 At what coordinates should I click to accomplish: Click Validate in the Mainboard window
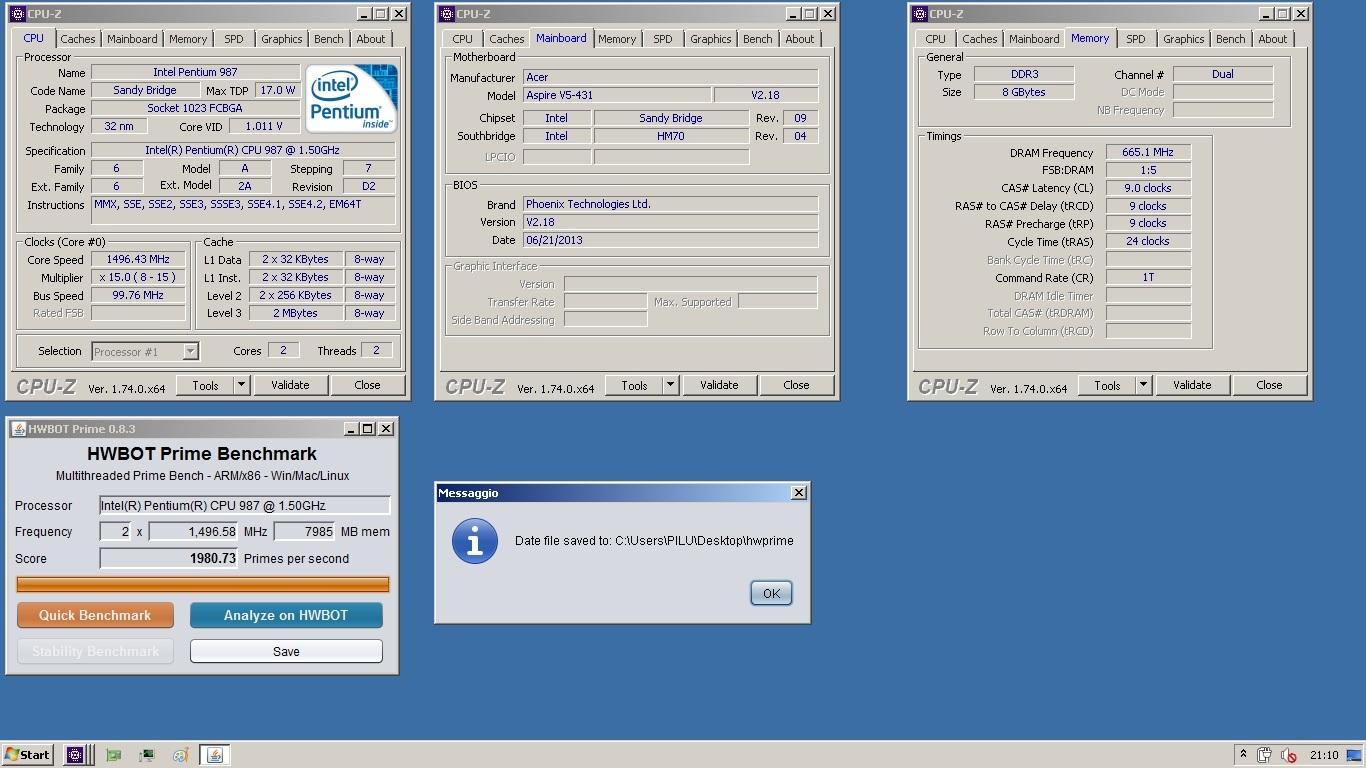719,385
